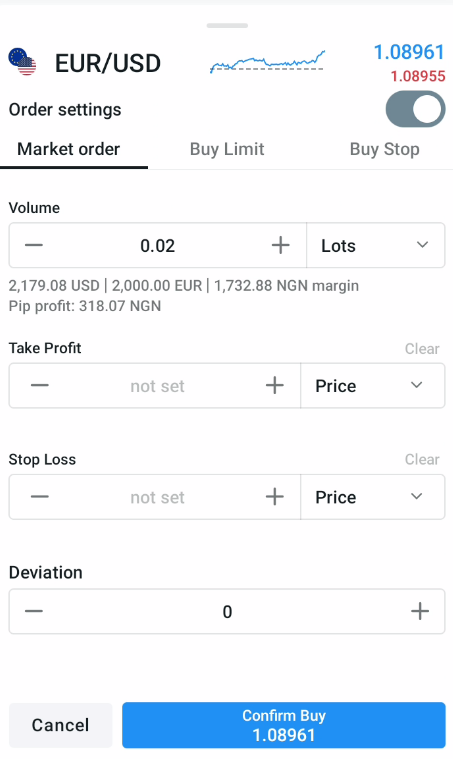Decrease Deviation with the minus icon
This screenshot has width=453, height=759.
click(34, 611)
